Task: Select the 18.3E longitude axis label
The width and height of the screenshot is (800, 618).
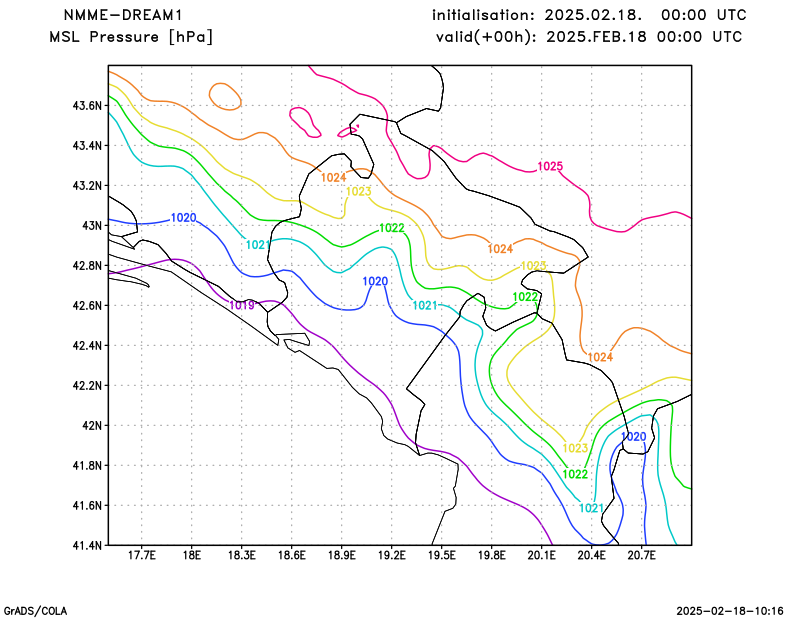Action: [242, 555]
